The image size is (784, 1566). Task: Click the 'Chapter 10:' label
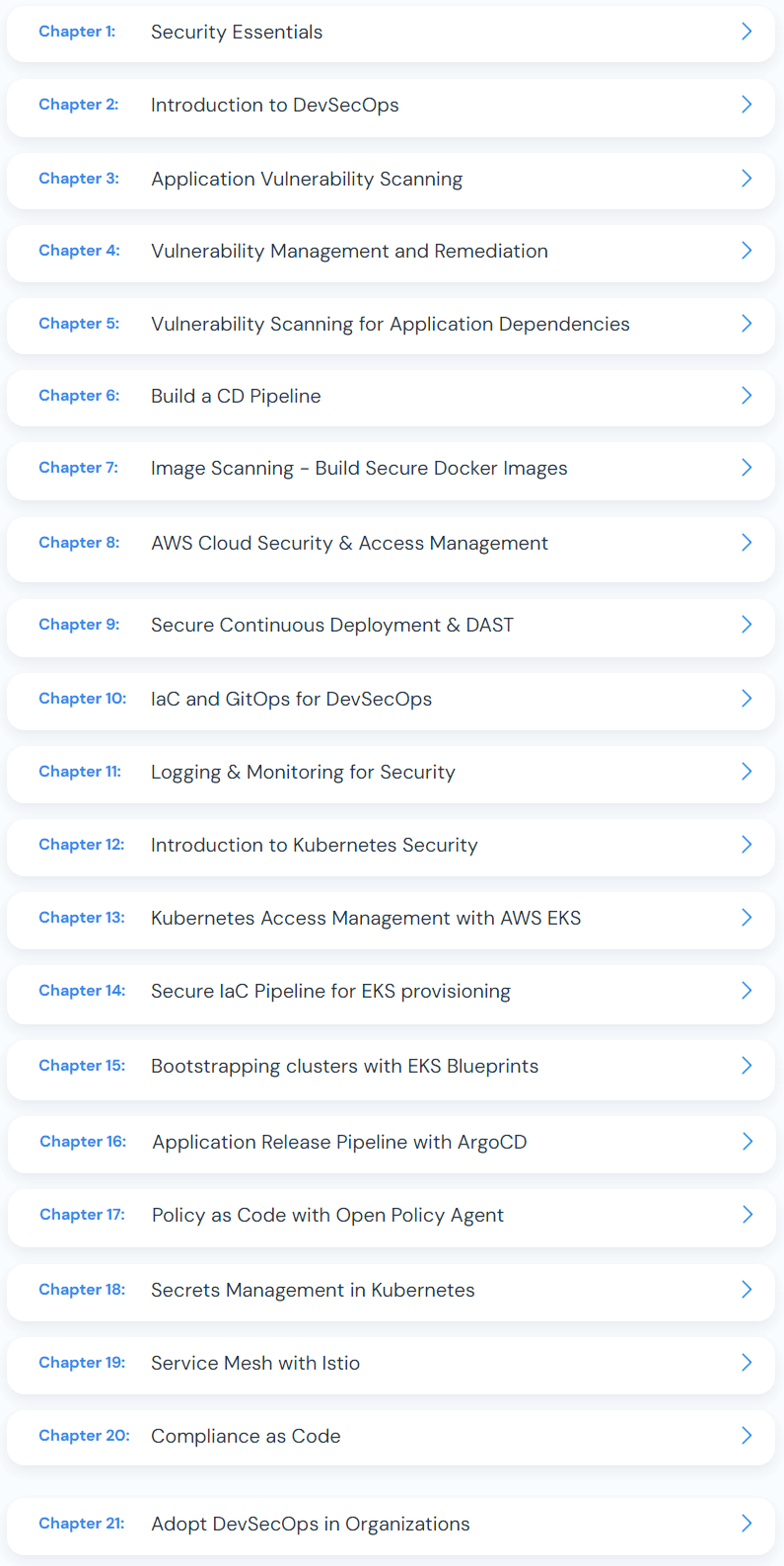[x=83, y=699]
